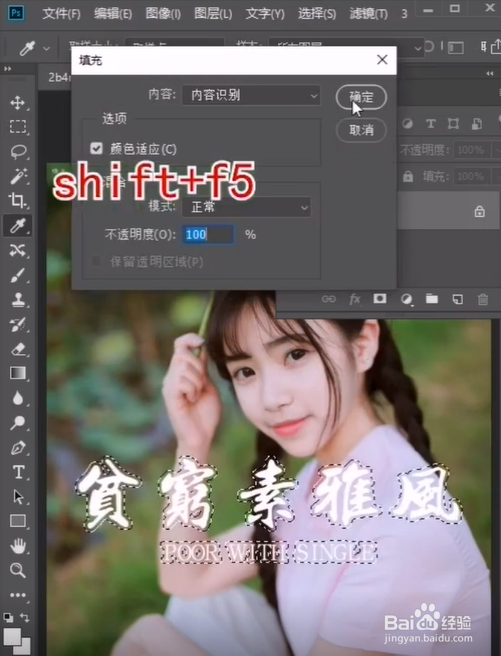Select the Dodge tool
The height and width of the screenshot is (656, 501).
(x=18, y=423)
